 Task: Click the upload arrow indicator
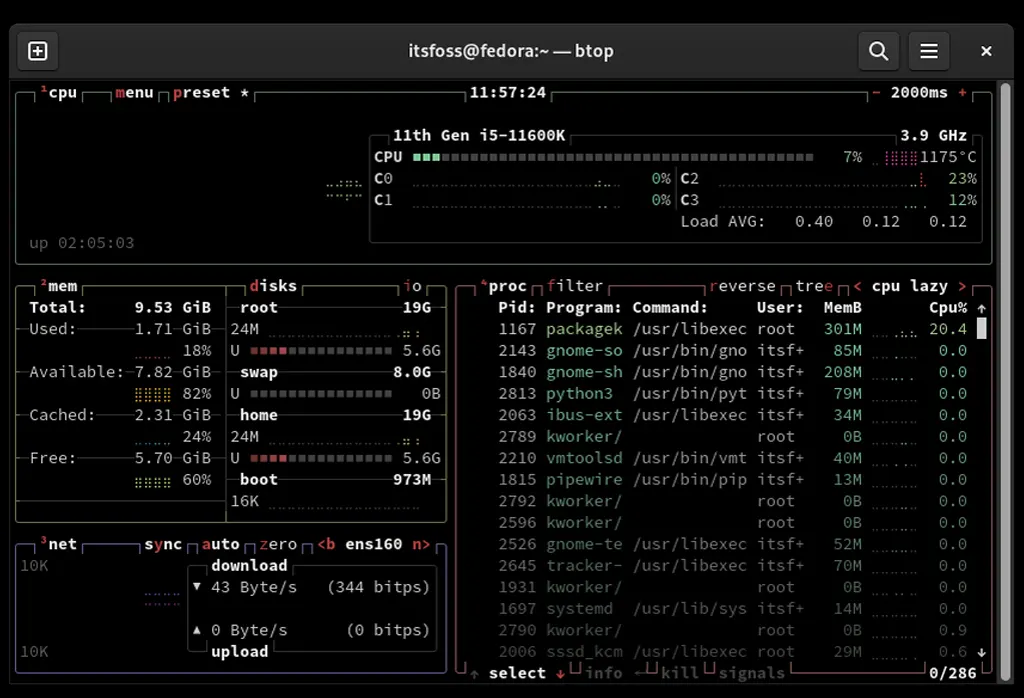(x=197, y=630)
